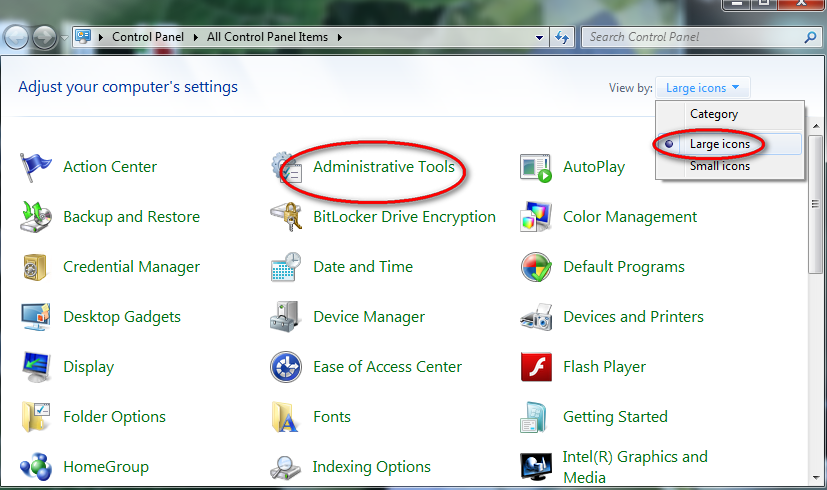Image resolution: width=827 pixels, height=490 pixels.
Task: Open the Administrative Tools gear icon
Action: [x=286, y=167]
